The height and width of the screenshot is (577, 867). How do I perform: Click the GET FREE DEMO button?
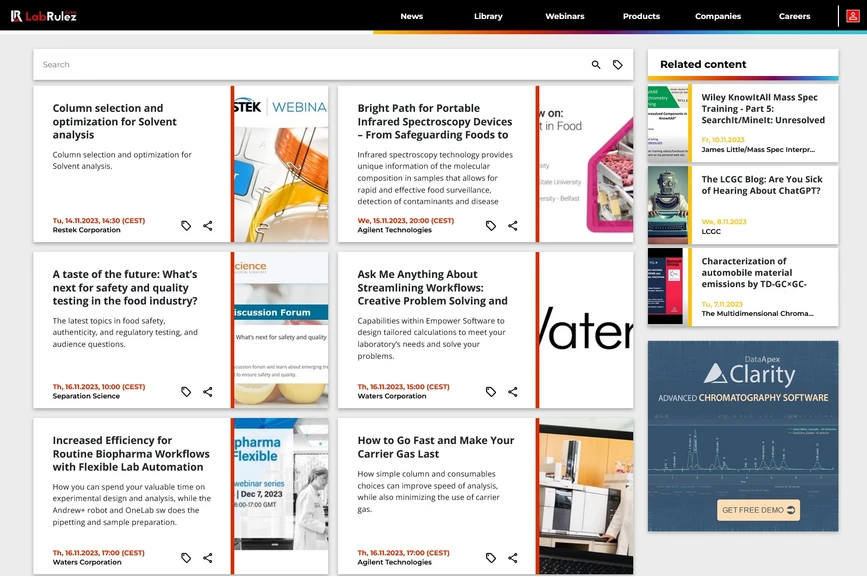click(758, 510)
